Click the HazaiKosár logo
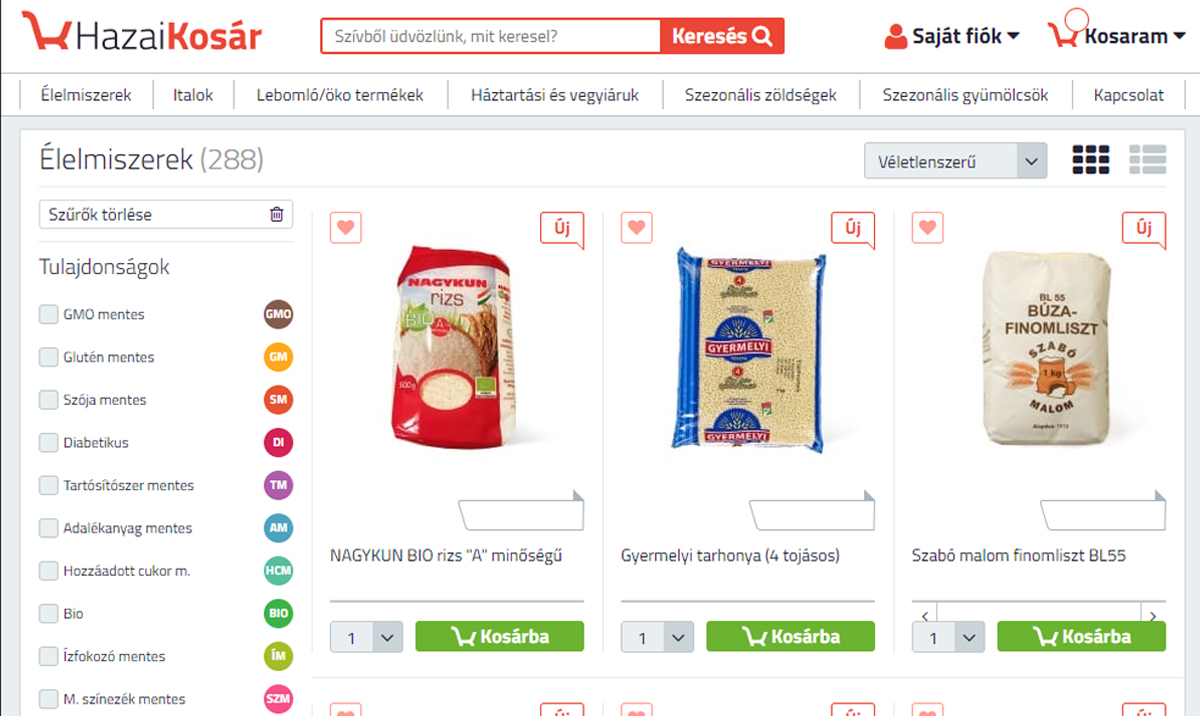1200x716 pixels. (142, 34)
